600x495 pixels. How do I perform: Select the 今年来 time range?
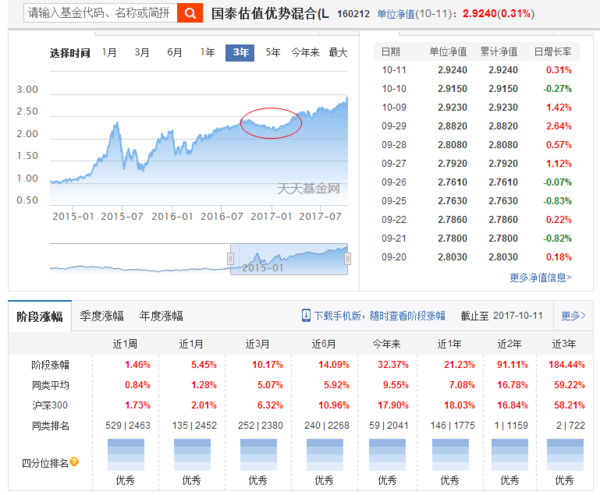pyautogui.click(x=305, y=52)
